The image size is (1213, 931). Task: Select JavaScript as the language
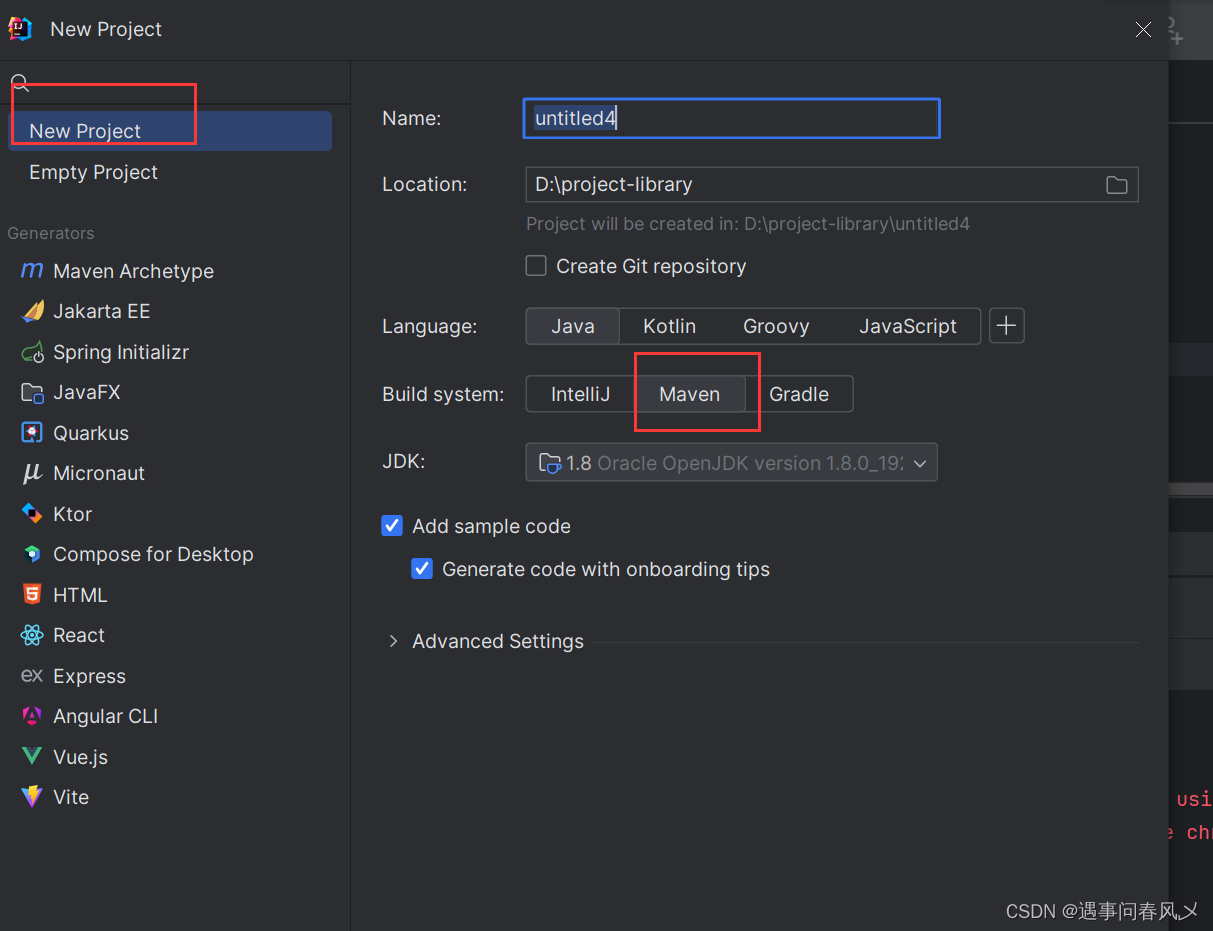(908, 326)
